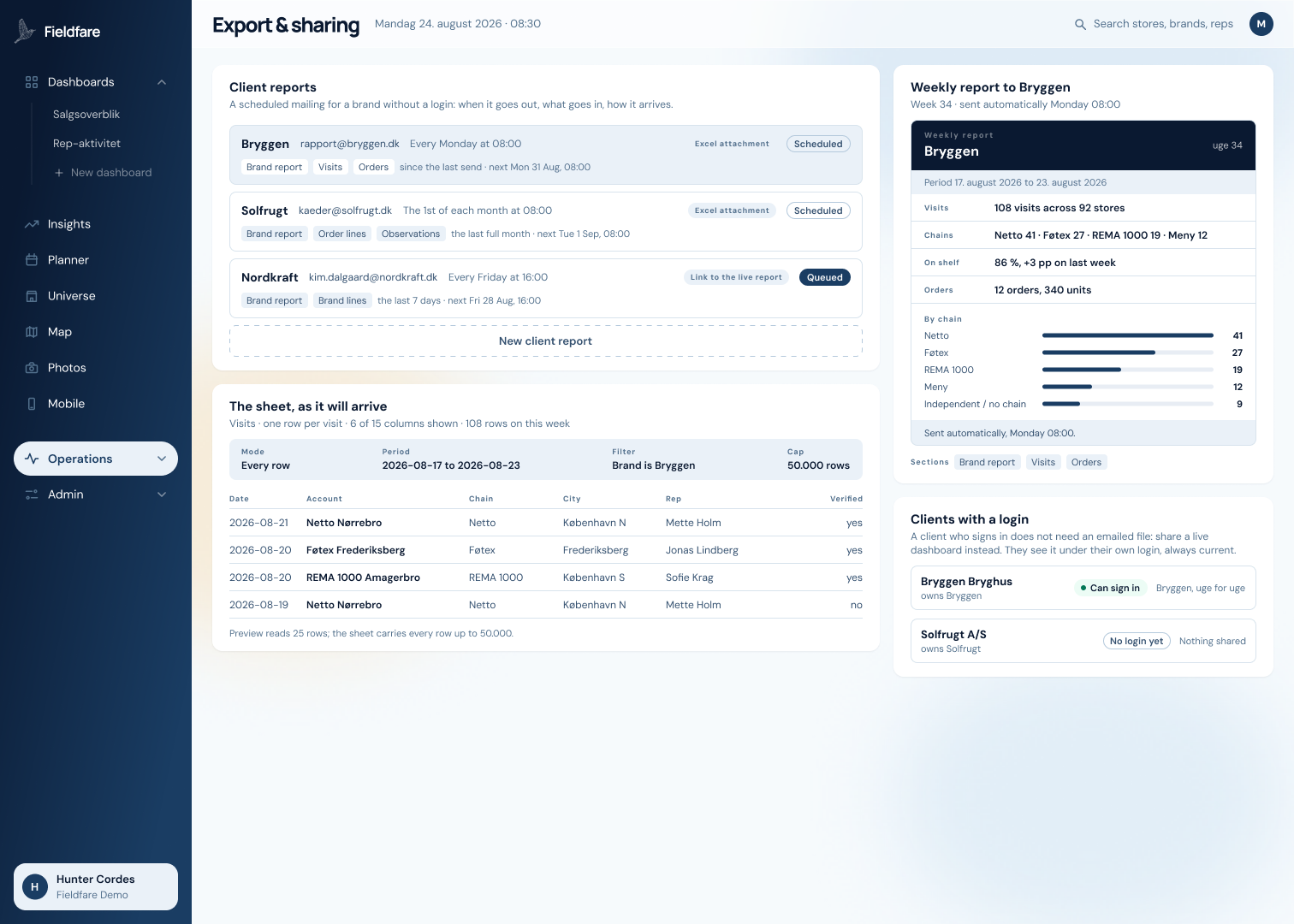This screenshot has height=924, width=1294.
Task: Click the No login yet badge
Action: (1137, 641)
